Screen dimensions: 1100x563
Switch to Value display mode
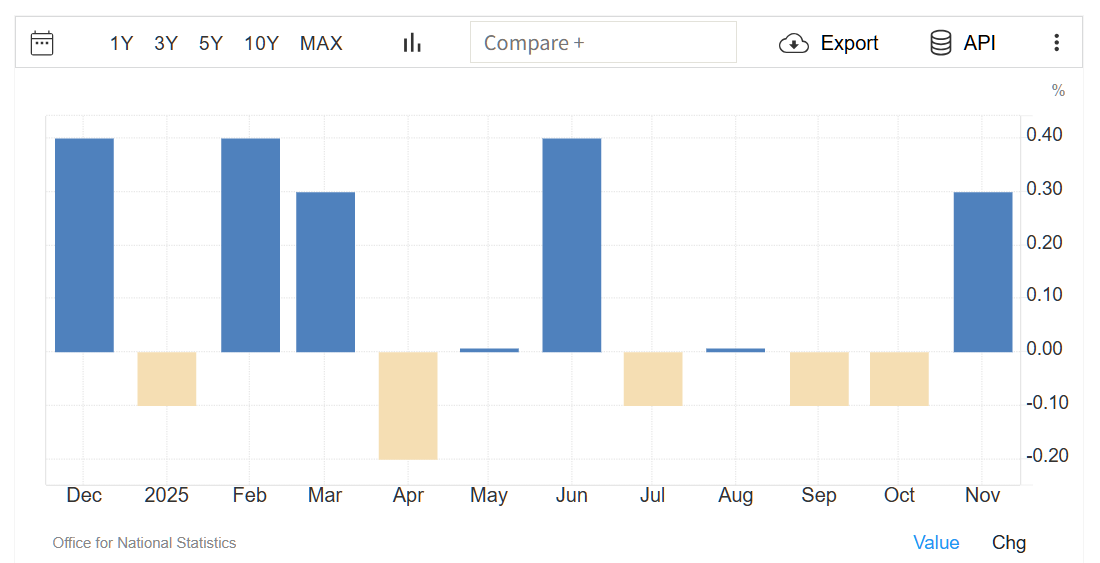pyautogui.click(x=936, y=542)
